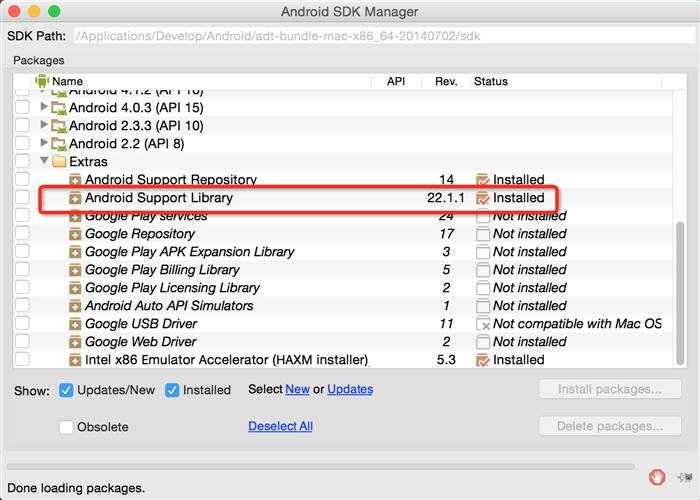
Task: Expand the Android 2.2 (API 8) node
Action: click(44, 142)
